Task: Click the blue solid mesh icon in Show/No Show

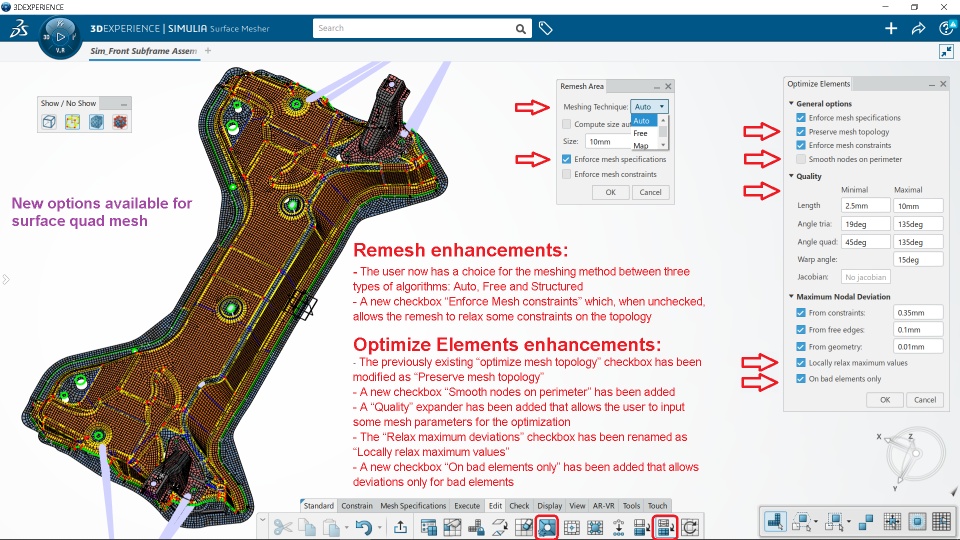Action: [96, 122]
